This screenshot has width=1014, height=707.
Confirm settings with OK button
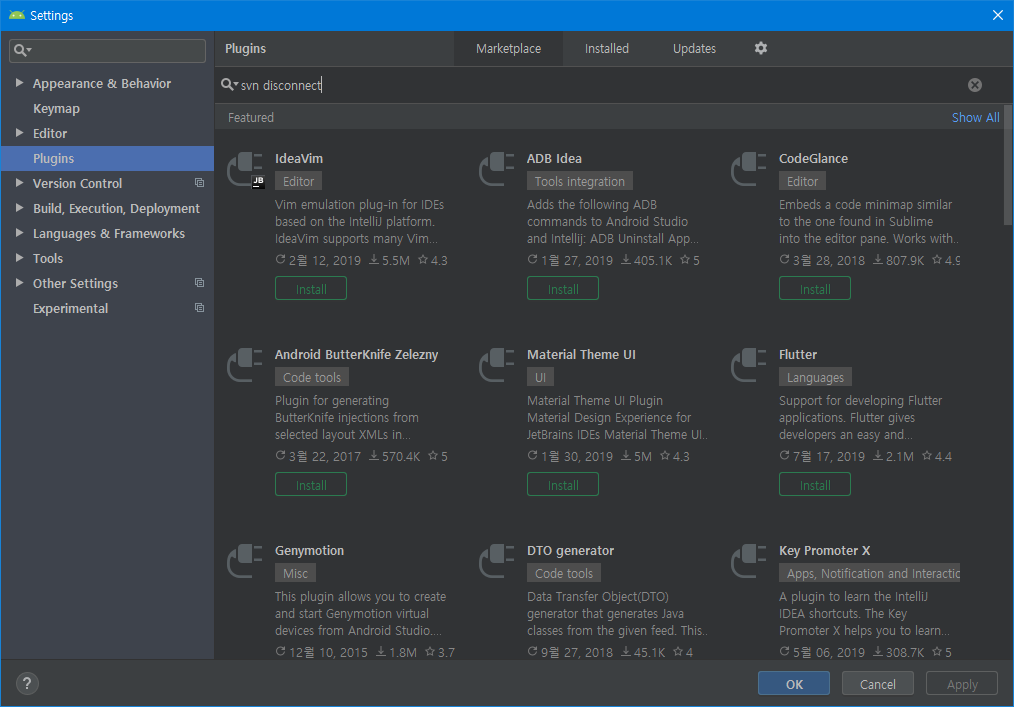pyautogui.click(x=793, y=683)
